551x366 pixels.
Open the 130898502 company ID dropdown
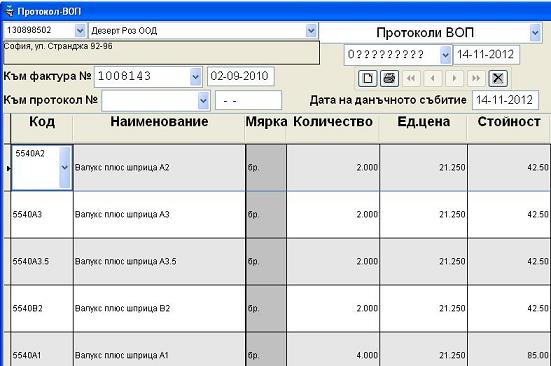point(80,31)
